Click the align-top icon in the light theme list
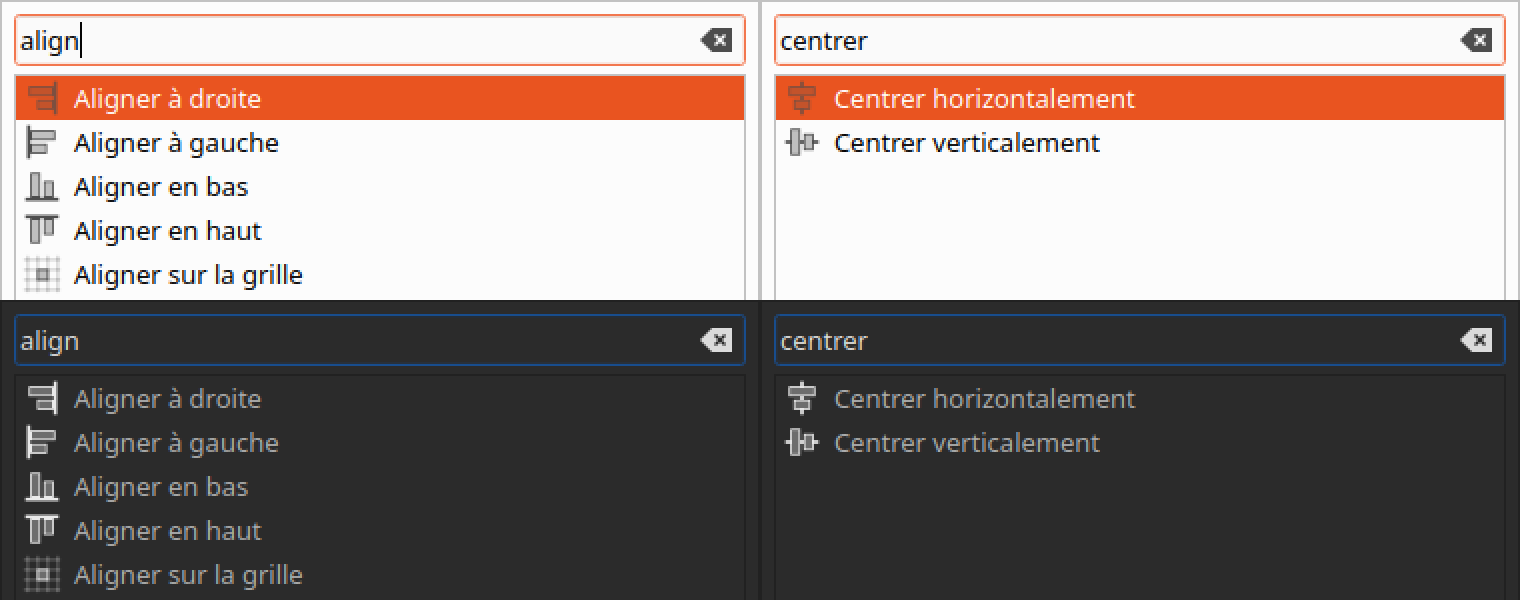Screen dimensions: 1520x600 click(42, 231)
